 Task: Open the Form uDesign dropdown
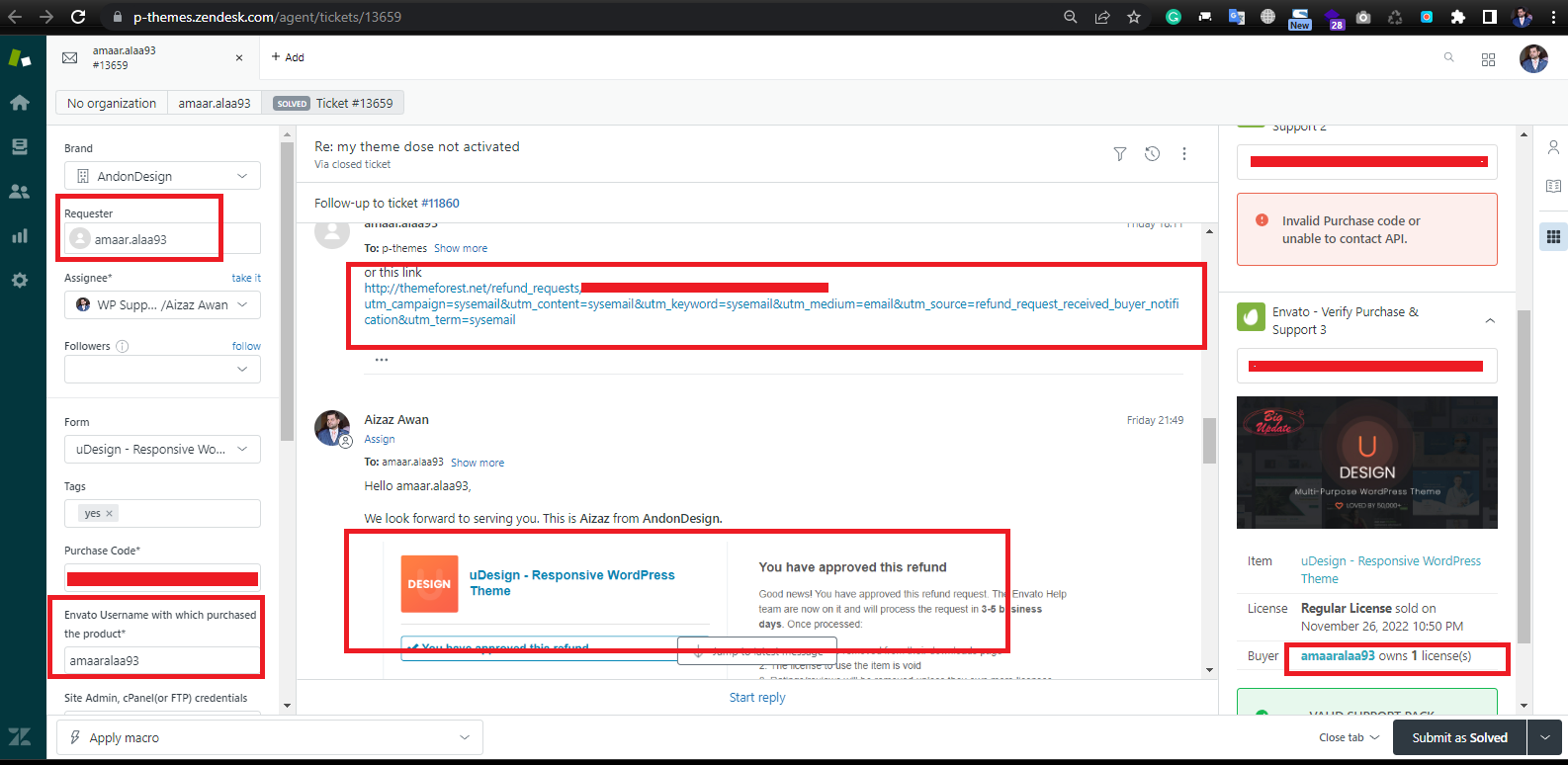coord(162,449)
